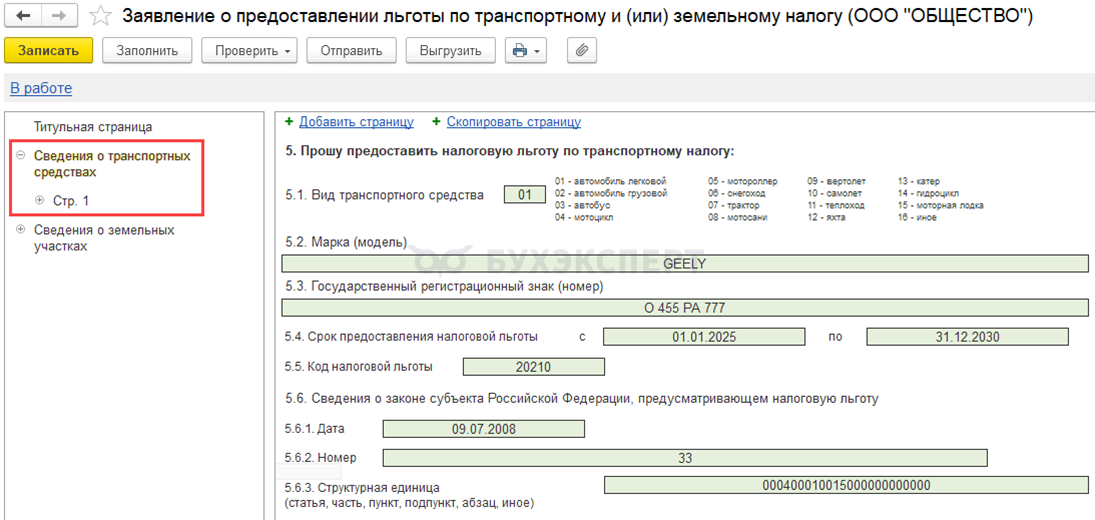Expand the Стр. 1 node
This screenshot has height=520, width=1095.
[39, 200]
